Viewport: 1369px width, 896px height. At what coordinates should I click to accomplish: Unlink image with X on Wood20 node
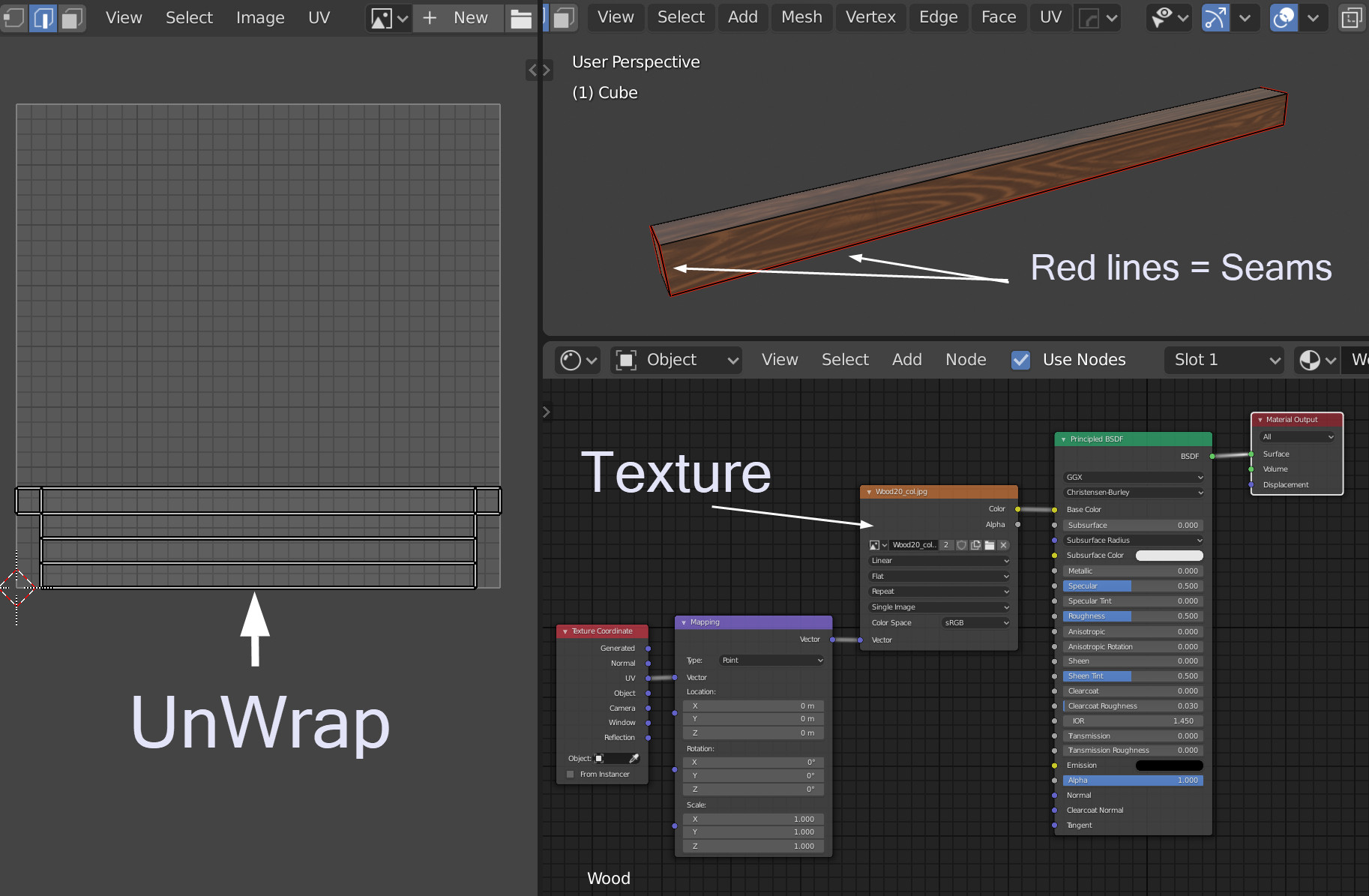pos(1003,545)
